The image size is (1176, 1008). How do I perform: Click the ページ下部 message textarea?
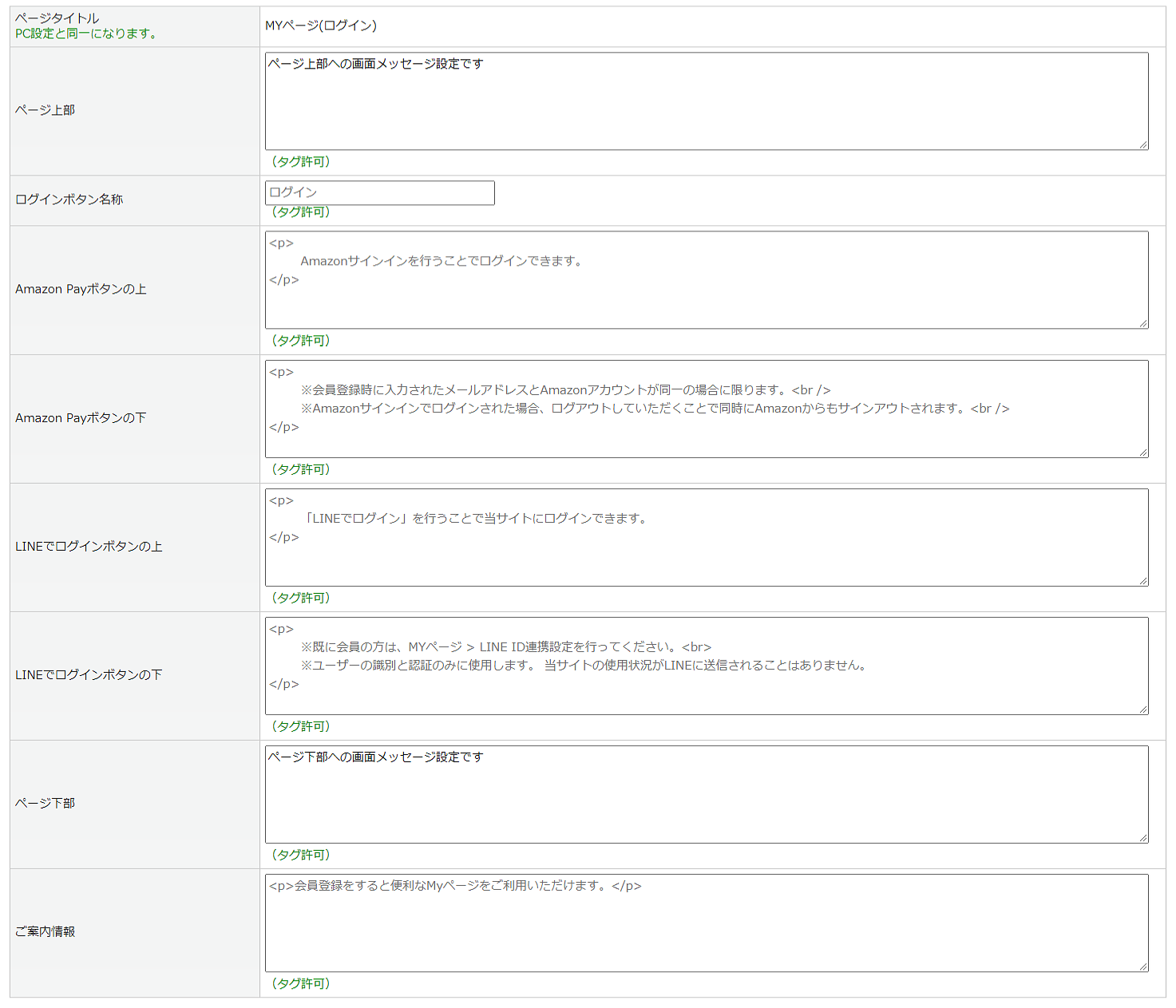click(707, 794)
